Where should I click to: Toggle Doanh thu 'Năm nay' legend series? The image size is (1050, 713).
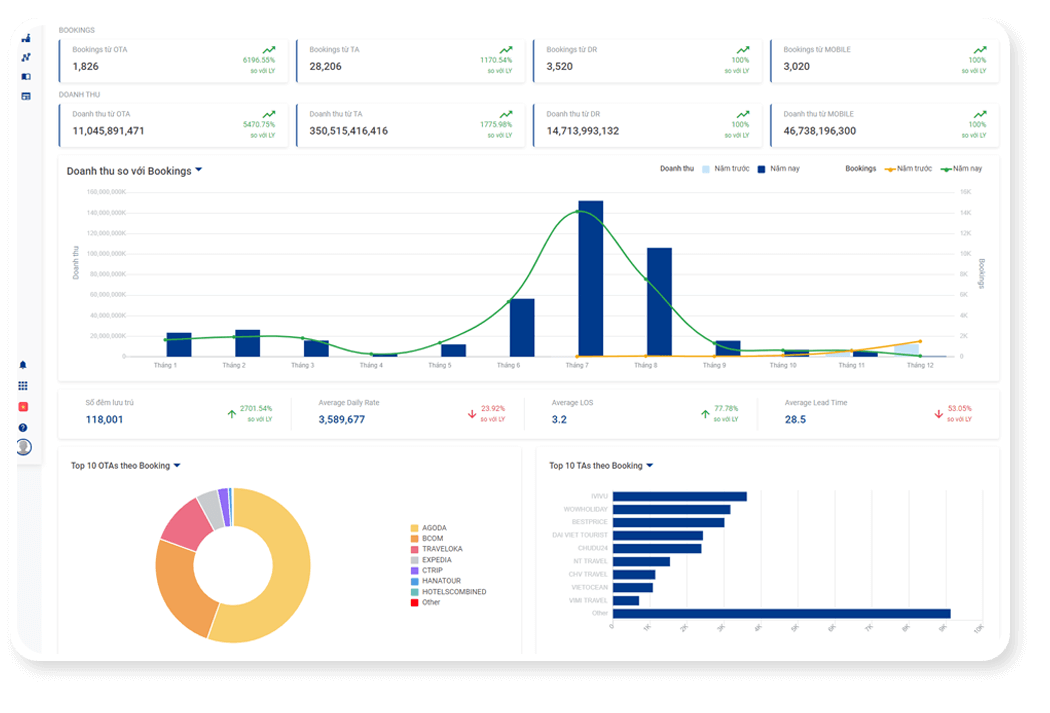pos(778,169)
